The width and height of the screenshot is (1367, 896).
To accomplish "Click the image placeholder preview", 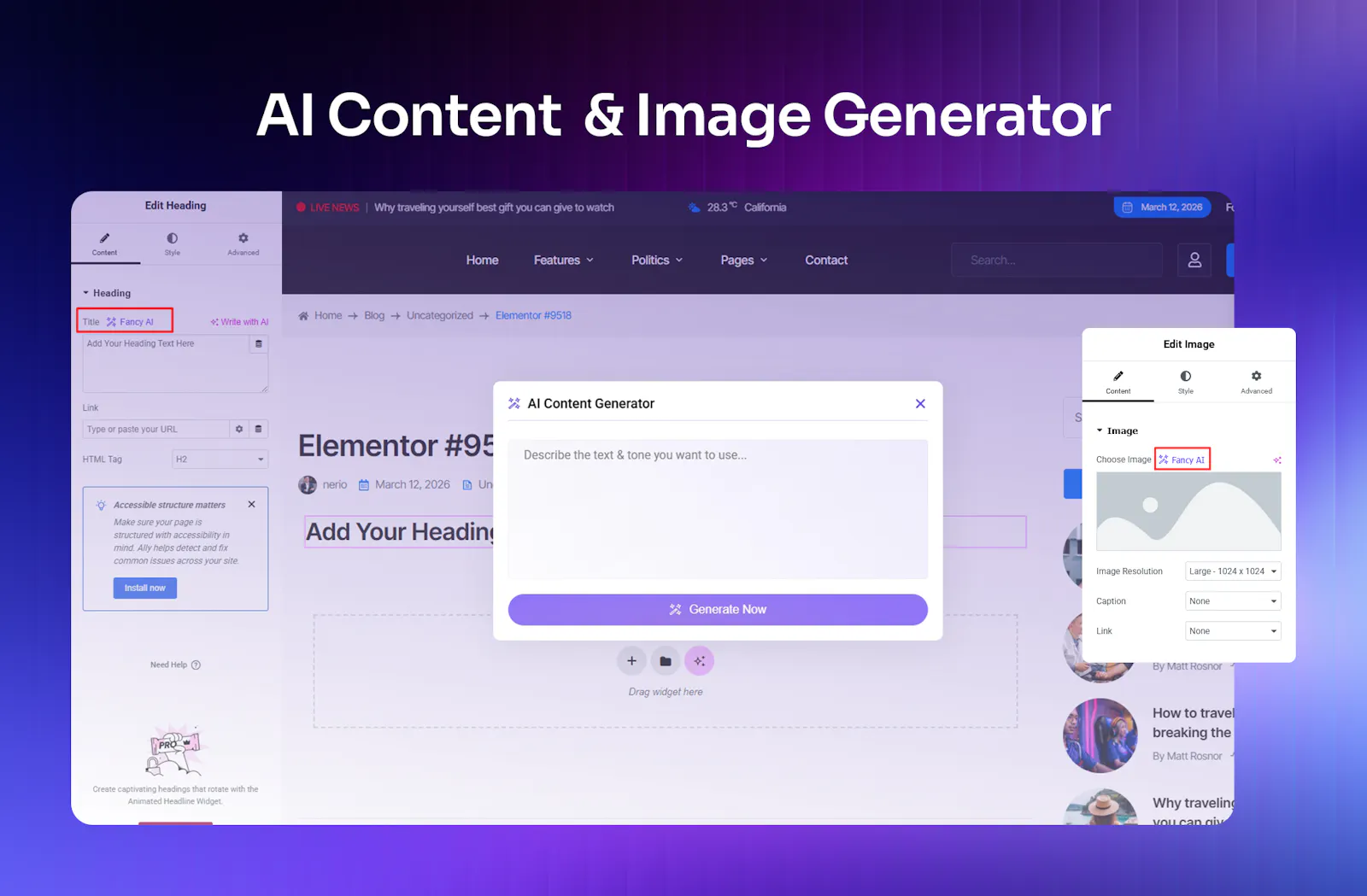I will coord(1188,512).
